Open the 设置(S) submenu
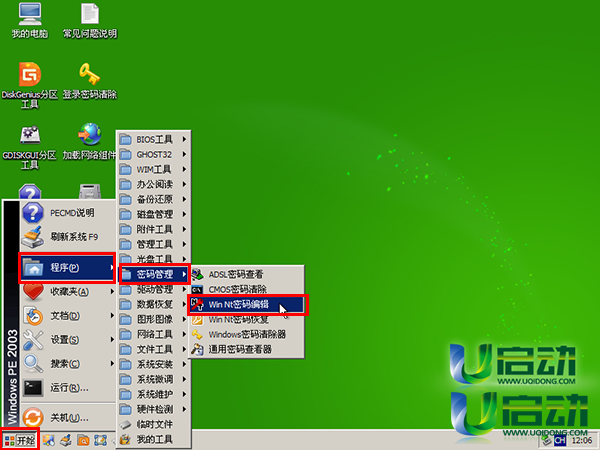The width and height of the screenshot is (600, 450). pyautogui.click(x=67, y=339)
